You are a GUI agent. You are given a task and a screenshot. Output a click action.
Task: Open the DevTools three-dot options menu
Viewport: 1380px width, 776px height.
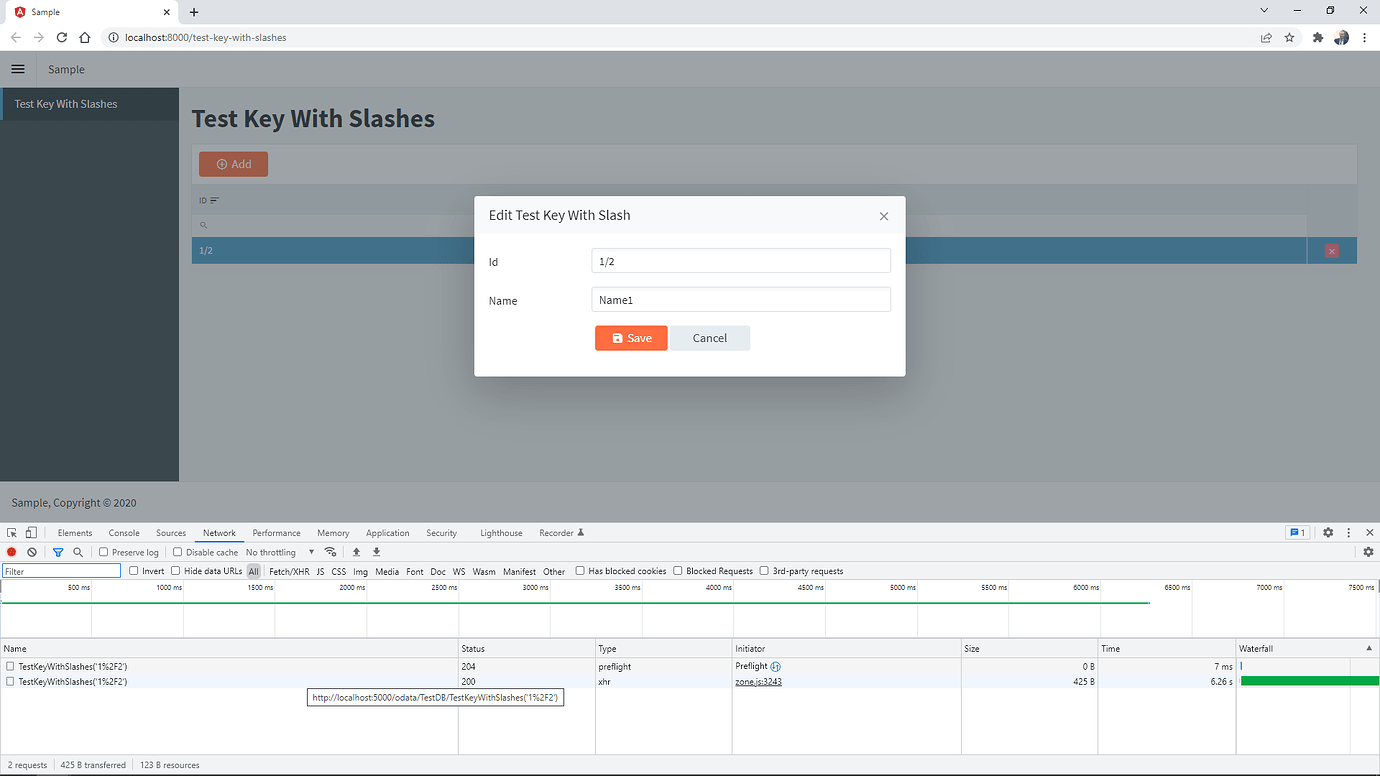pyautogui.click(x=1348, y=532)
